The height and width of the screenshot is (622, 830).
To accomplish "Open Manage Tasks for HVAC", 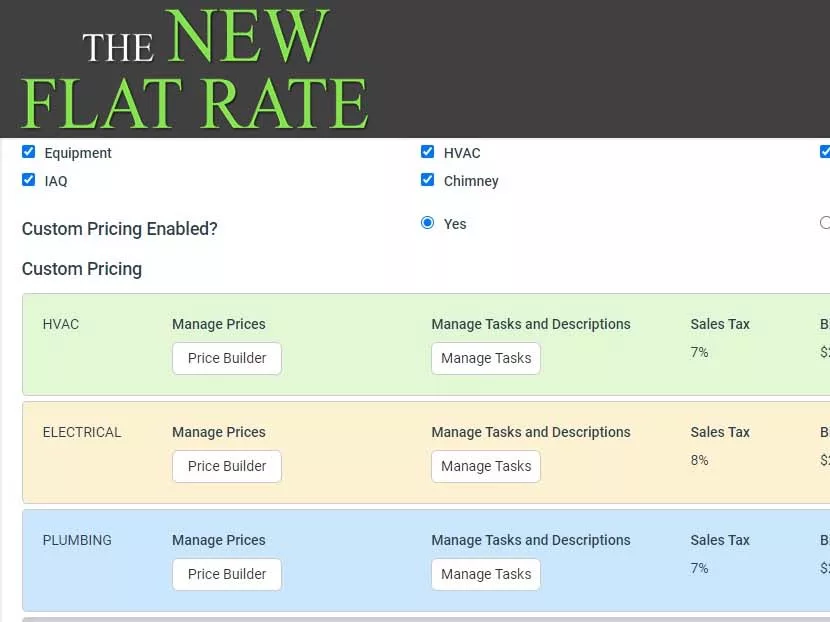I will tap(486, 358).
